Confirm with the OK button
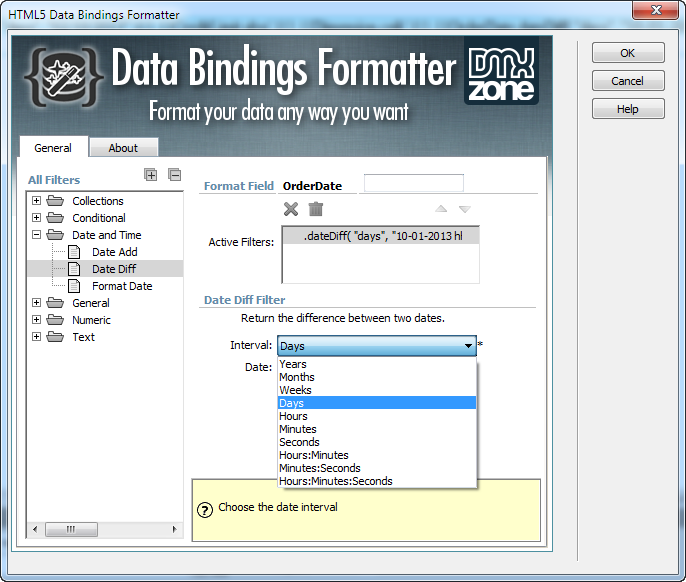This screenshot has height=582, width=686. tap(628, 53)
